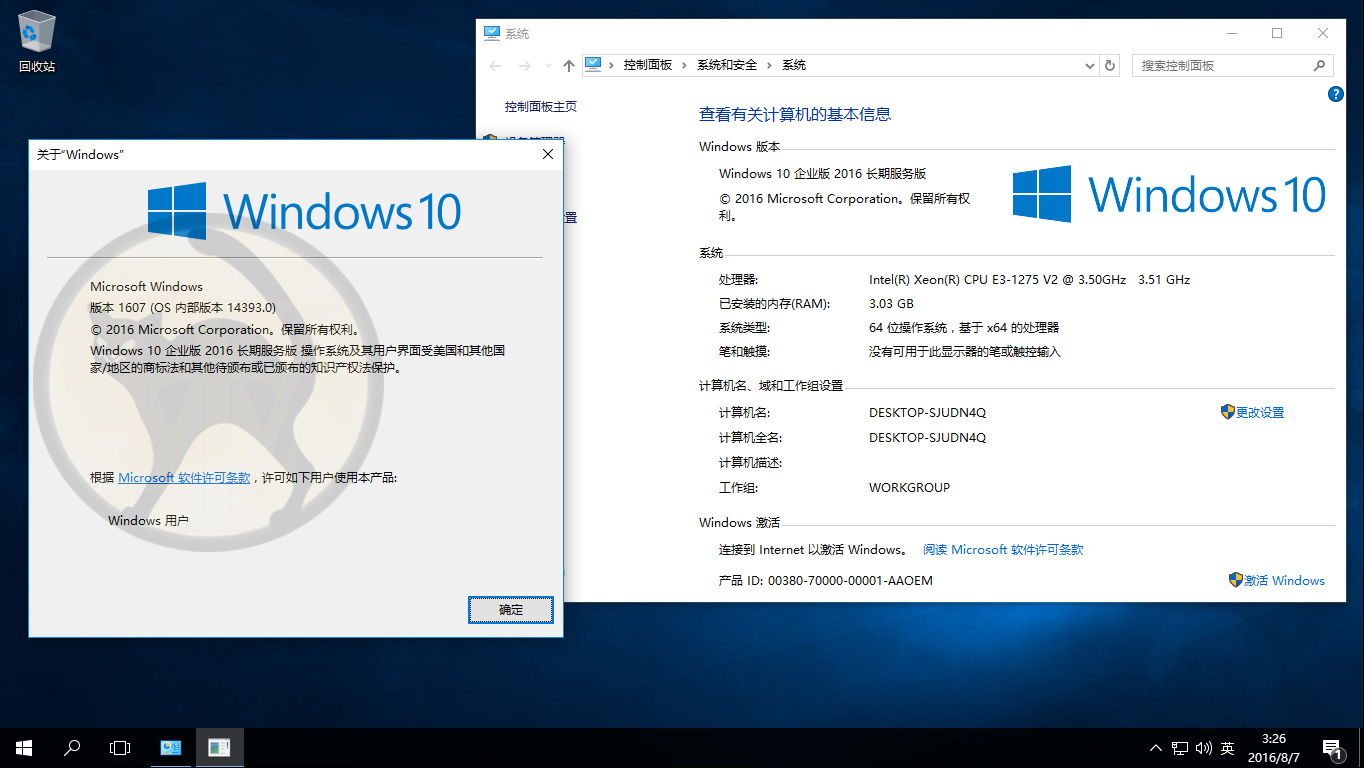Screen dimensions: 1364x768
Task: Open the volume tray icon
Action: 1203,747
